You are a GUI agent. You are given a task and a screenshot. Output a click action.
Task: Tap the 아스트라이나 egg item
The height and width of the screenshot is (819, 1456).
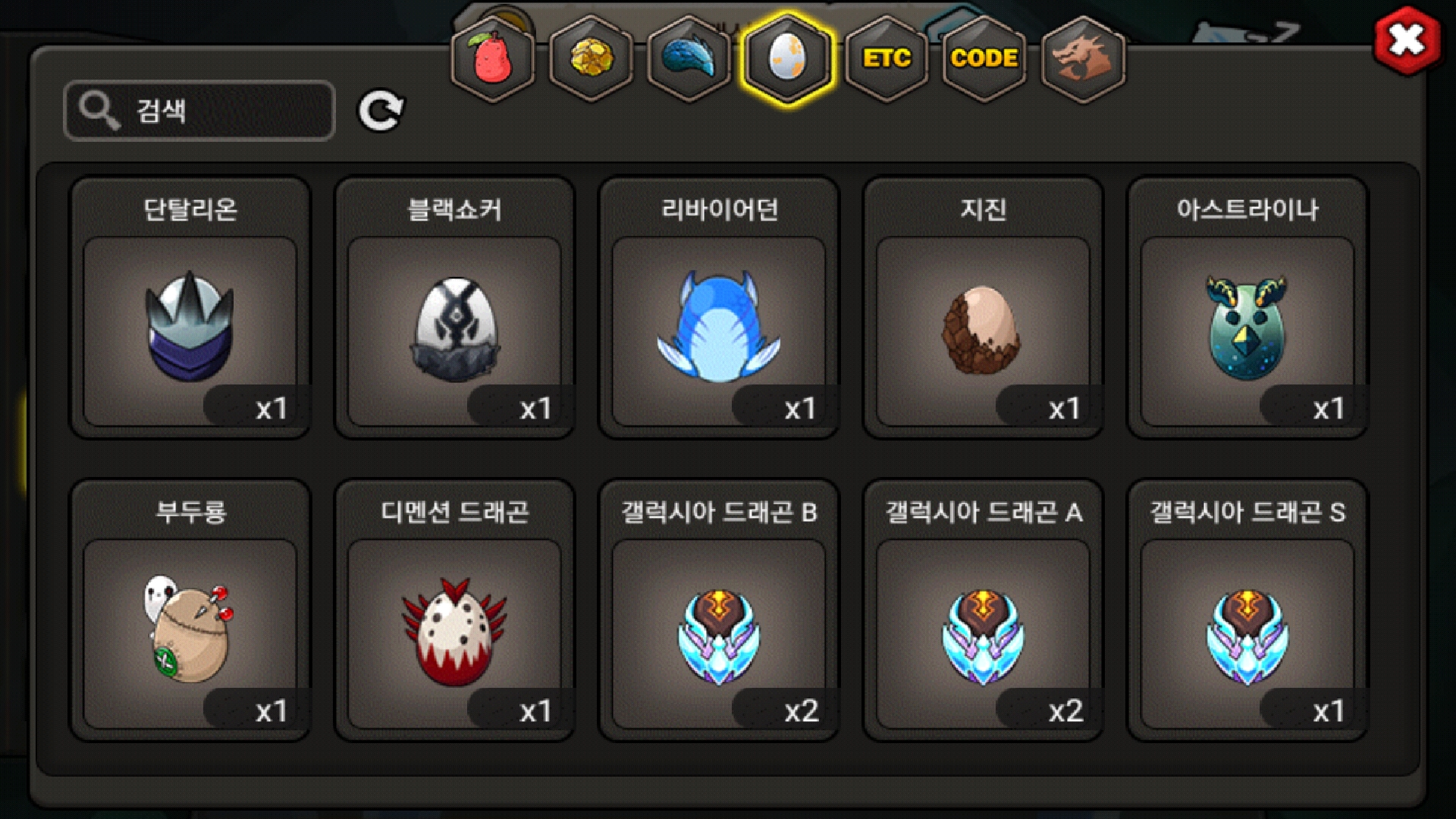tap(1247, 308)
